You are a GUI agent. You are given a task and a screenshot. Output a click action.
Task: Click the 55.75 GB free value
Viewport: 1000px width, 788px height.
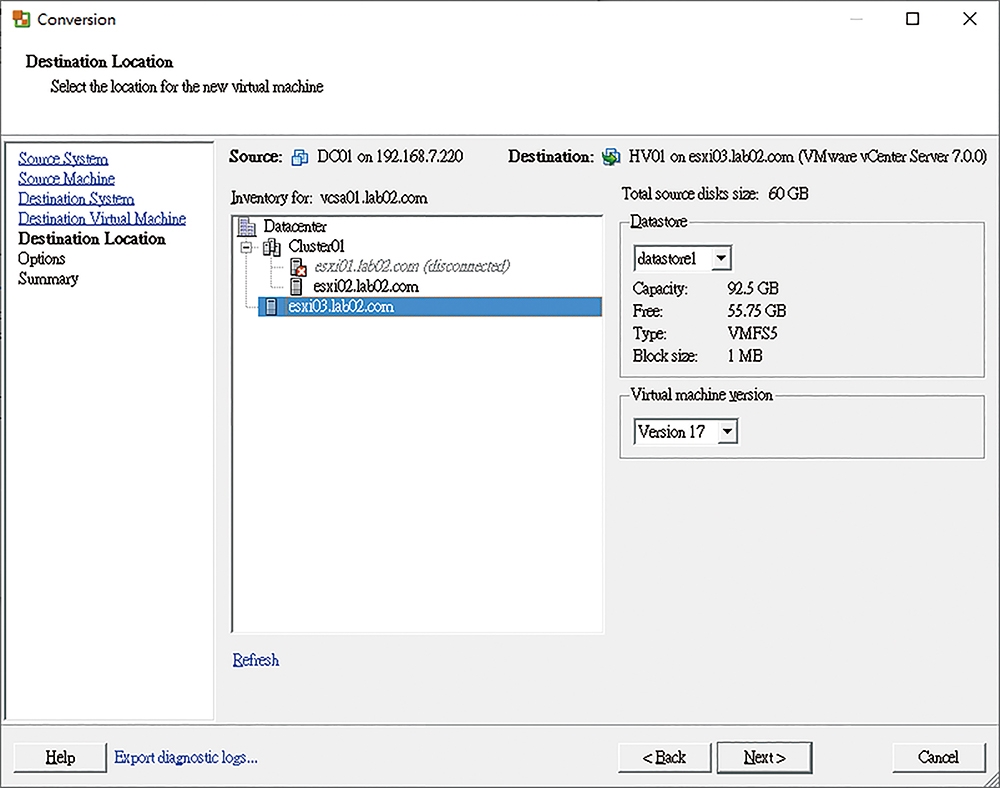[756, 310]
